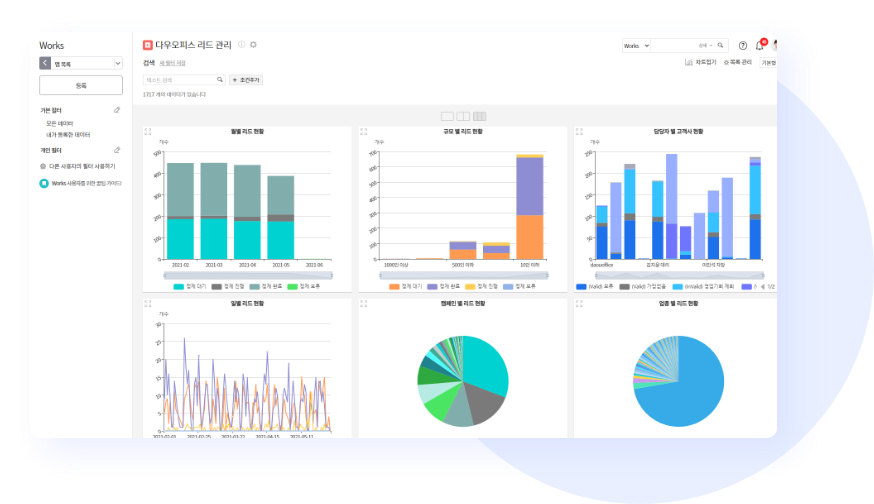Click the teal Works guide bookmark icon

pyautogui.click(x=44, y=183)
